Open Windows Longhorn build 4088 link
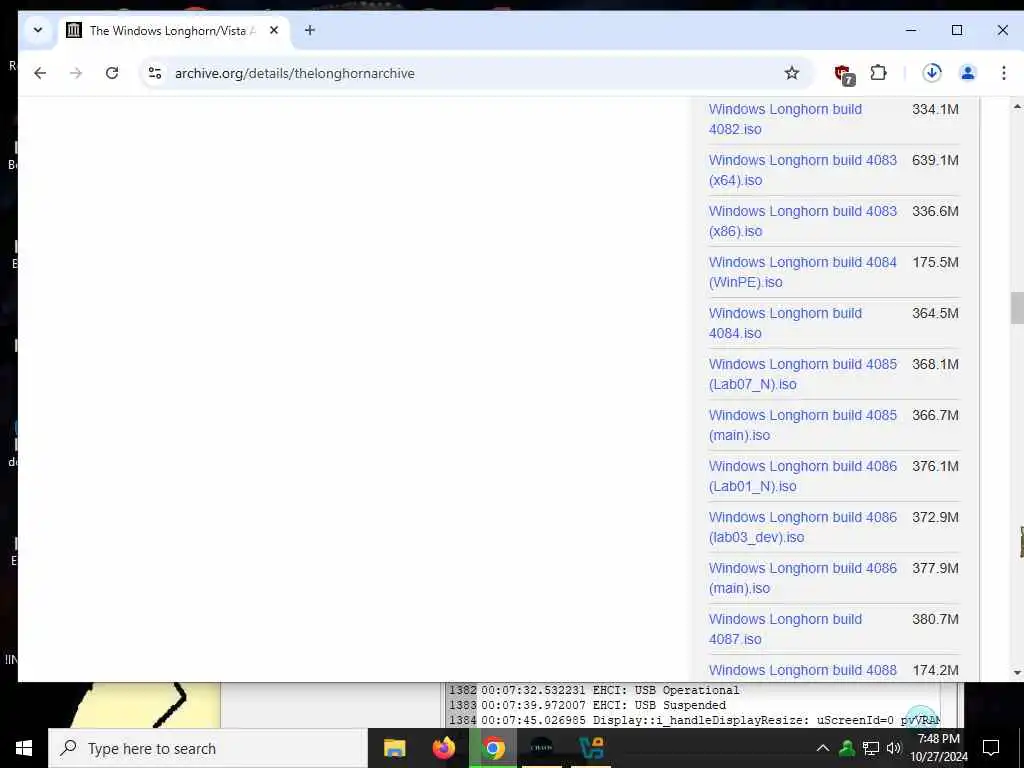The height and width of the screenshot is (768, 1024). 803,670
